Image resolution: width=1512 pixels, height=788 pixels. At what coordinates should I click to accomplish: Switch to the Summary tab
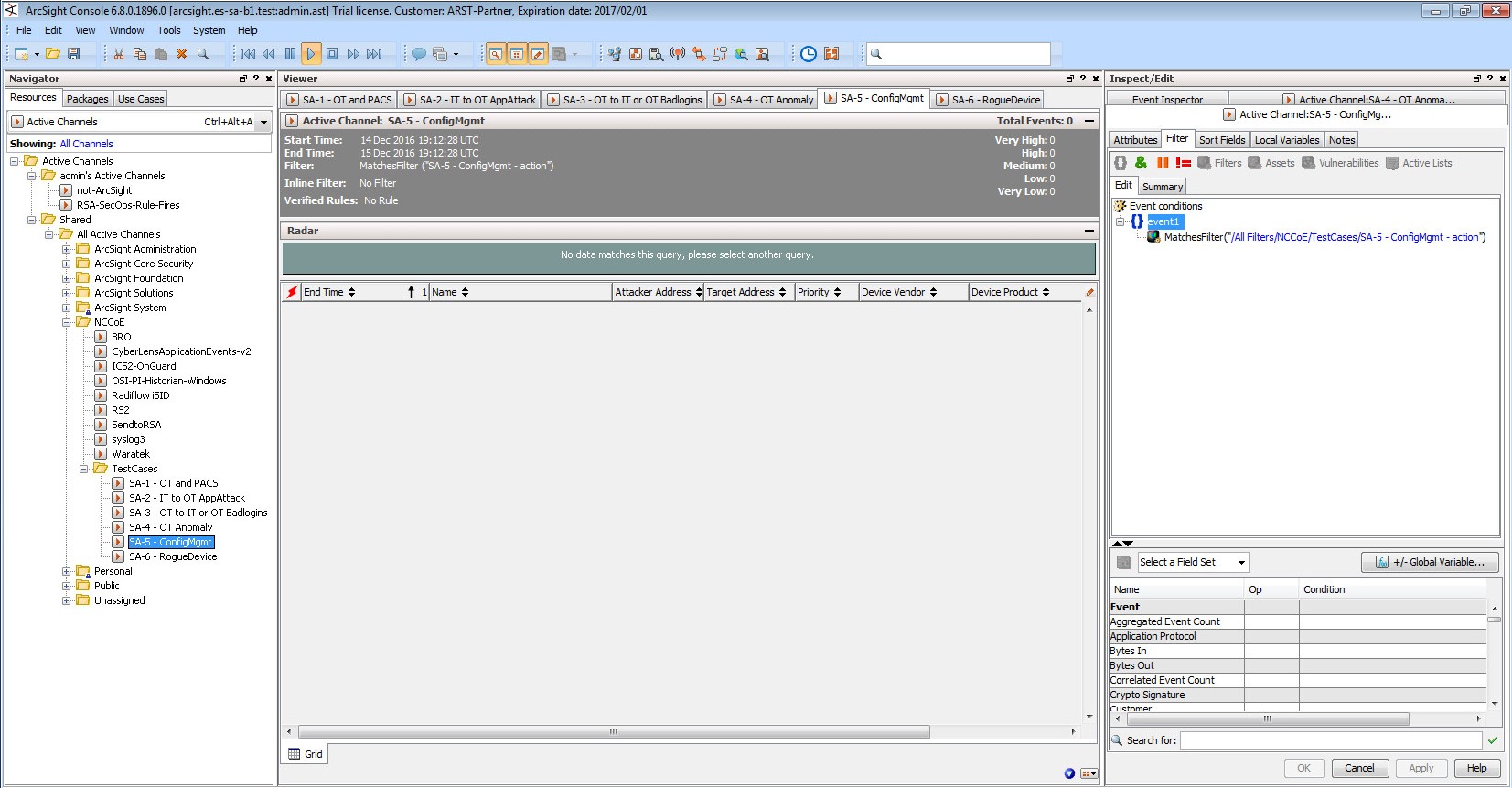1163,187
